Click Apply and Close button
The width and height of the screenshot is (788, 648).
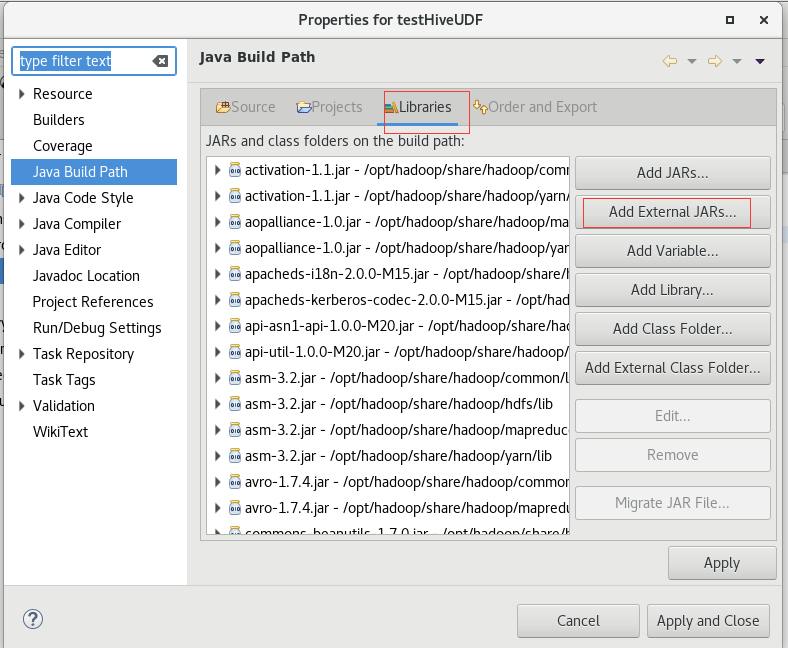pos(708,621)
